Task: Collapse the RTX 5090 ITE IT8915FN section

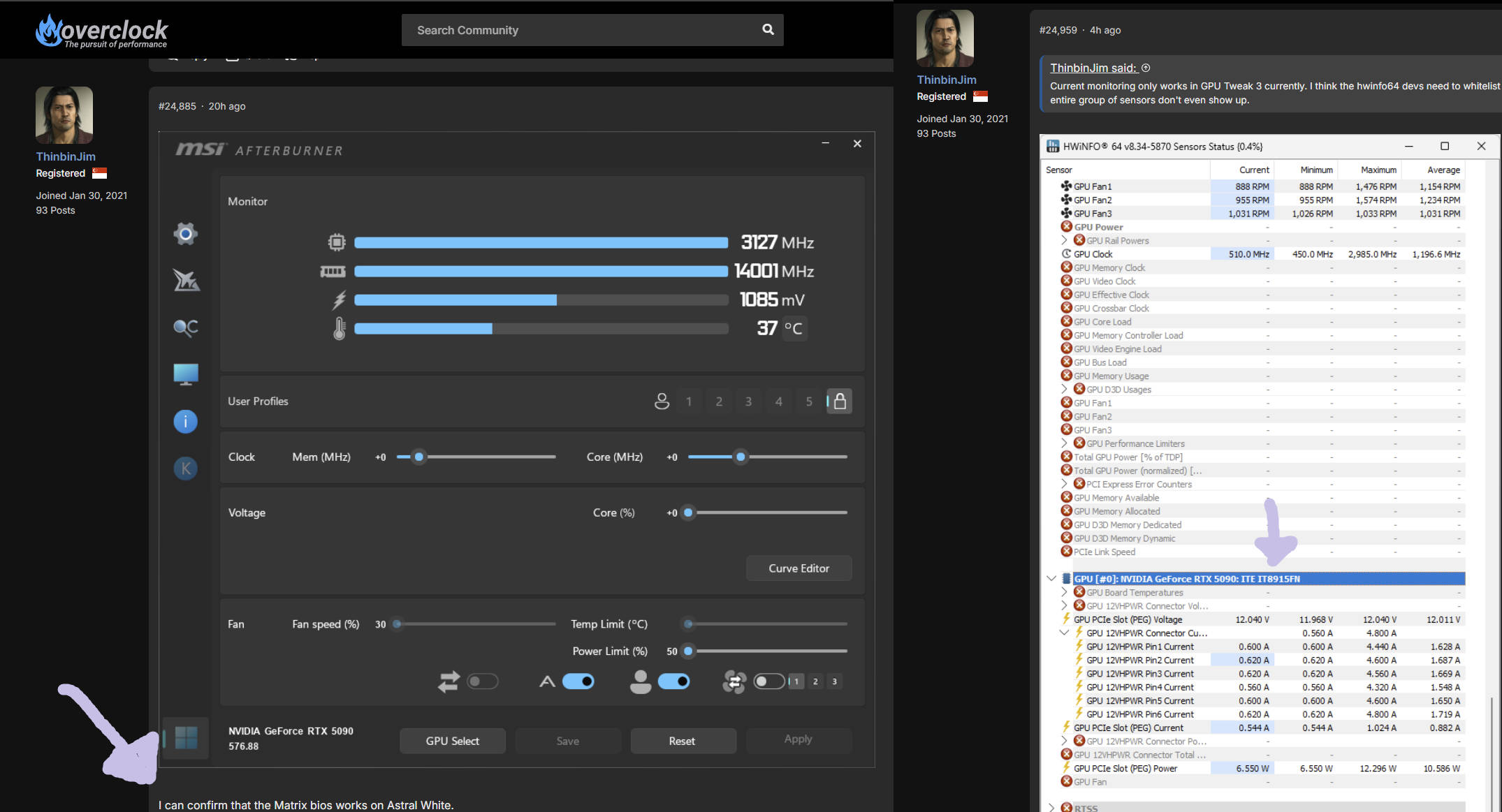Action: tap(1051, 578)
